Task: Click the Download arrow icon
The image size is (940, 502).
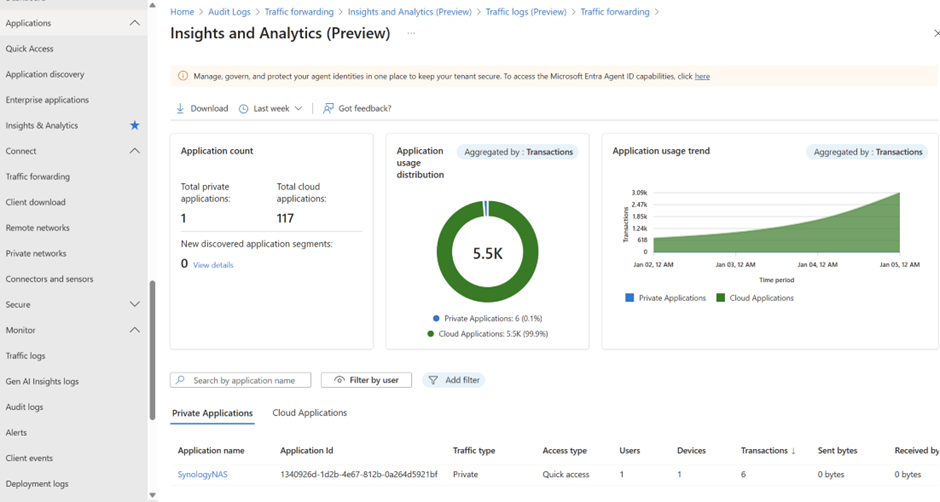Action: [x=180, y=108]
